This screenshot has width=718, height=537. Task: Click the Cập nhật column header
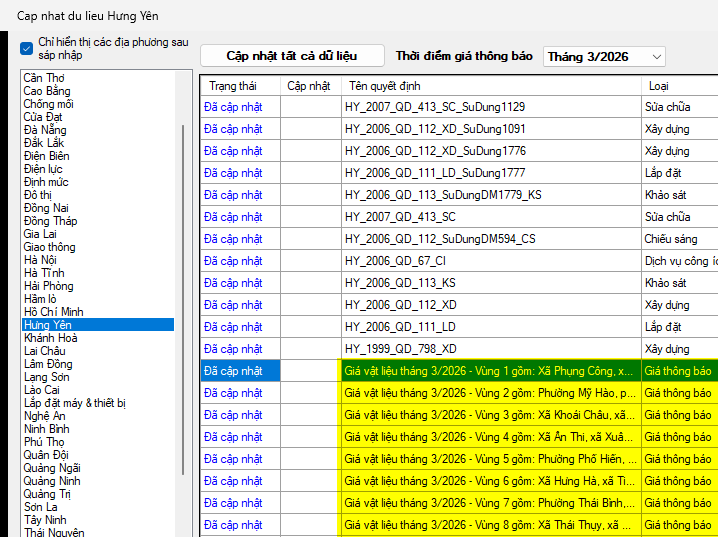[x=308, y=86]
